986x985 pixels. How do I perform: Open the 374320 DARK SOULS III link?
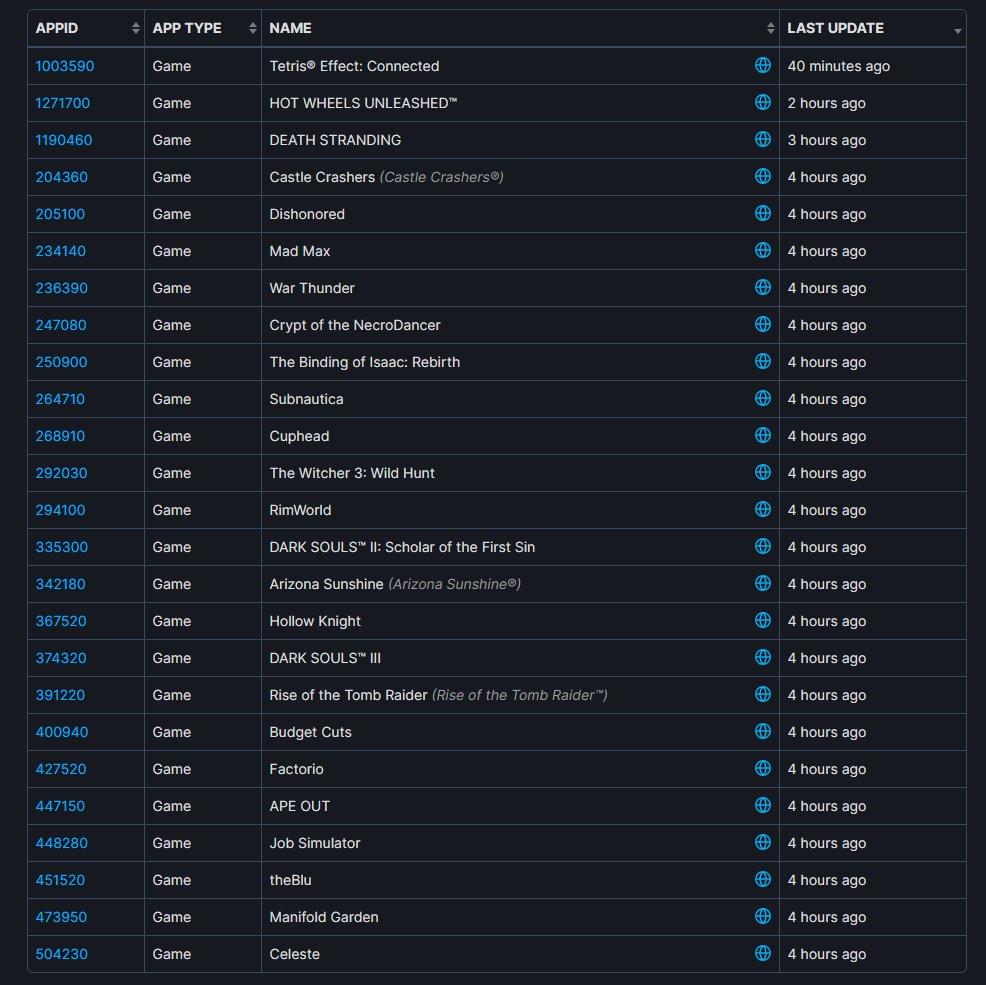click(x=61, y=658)
